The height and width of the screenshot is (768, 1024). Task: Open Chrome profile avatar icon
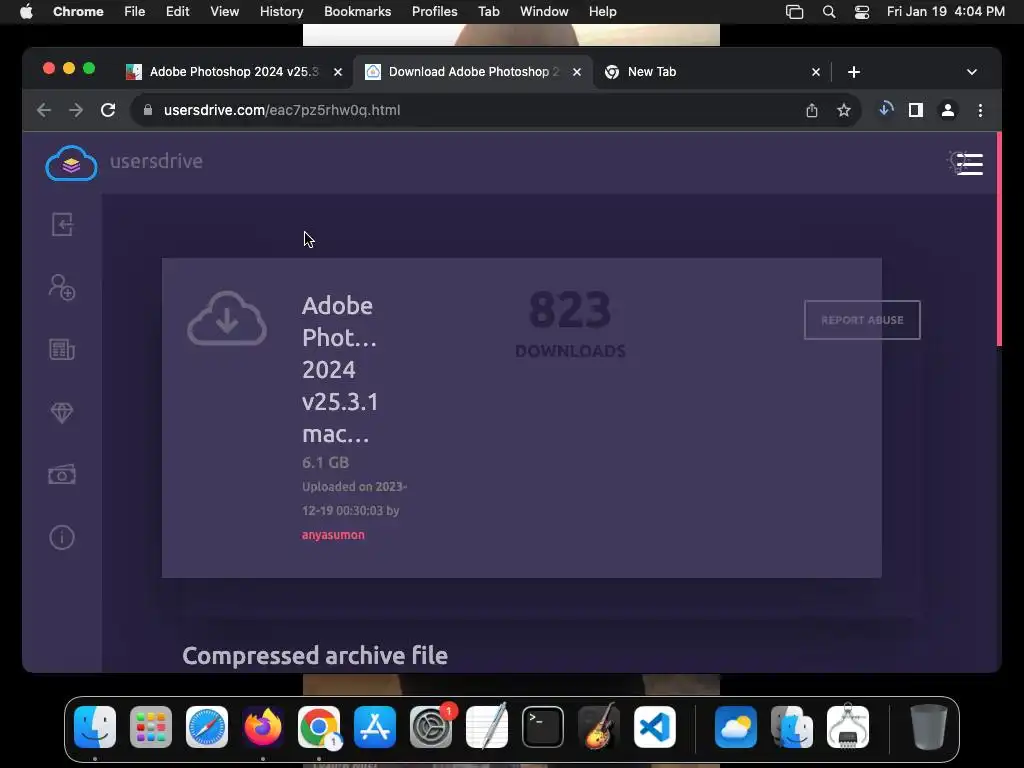pos(948,110)
